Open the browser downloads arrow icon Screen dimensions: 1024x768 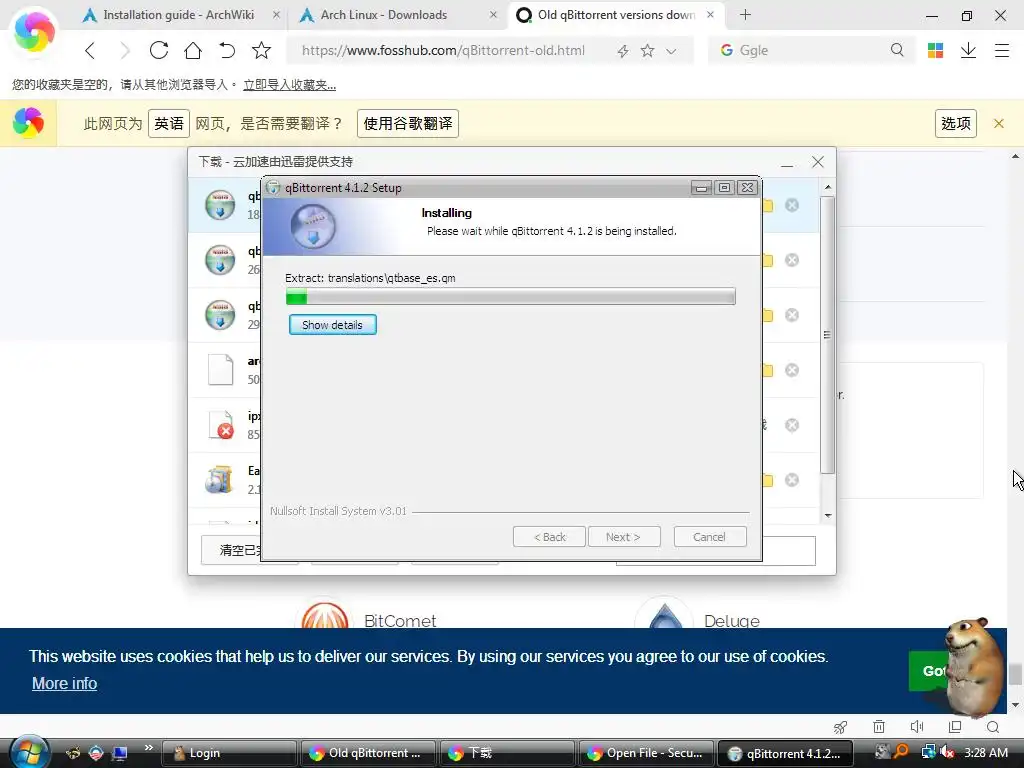pyautogui.click(x=968, y=50)
